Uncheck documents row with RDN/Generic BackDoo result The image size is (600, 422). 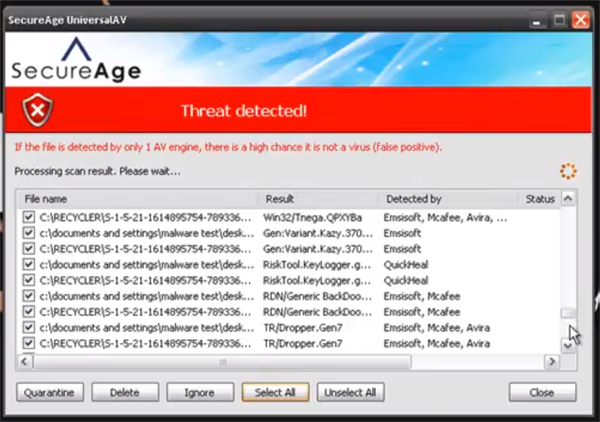pos(29,296)
